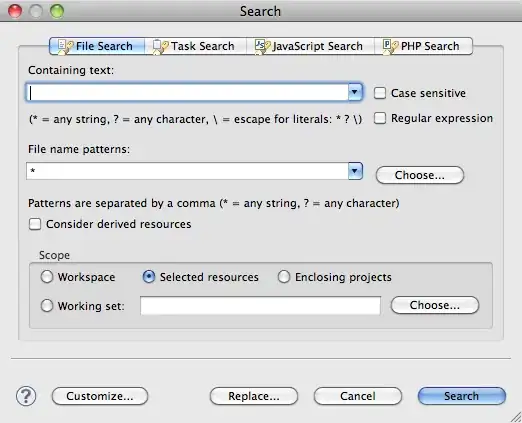
Task: Open the File name patterns dropdown
Action: point(355,171)
